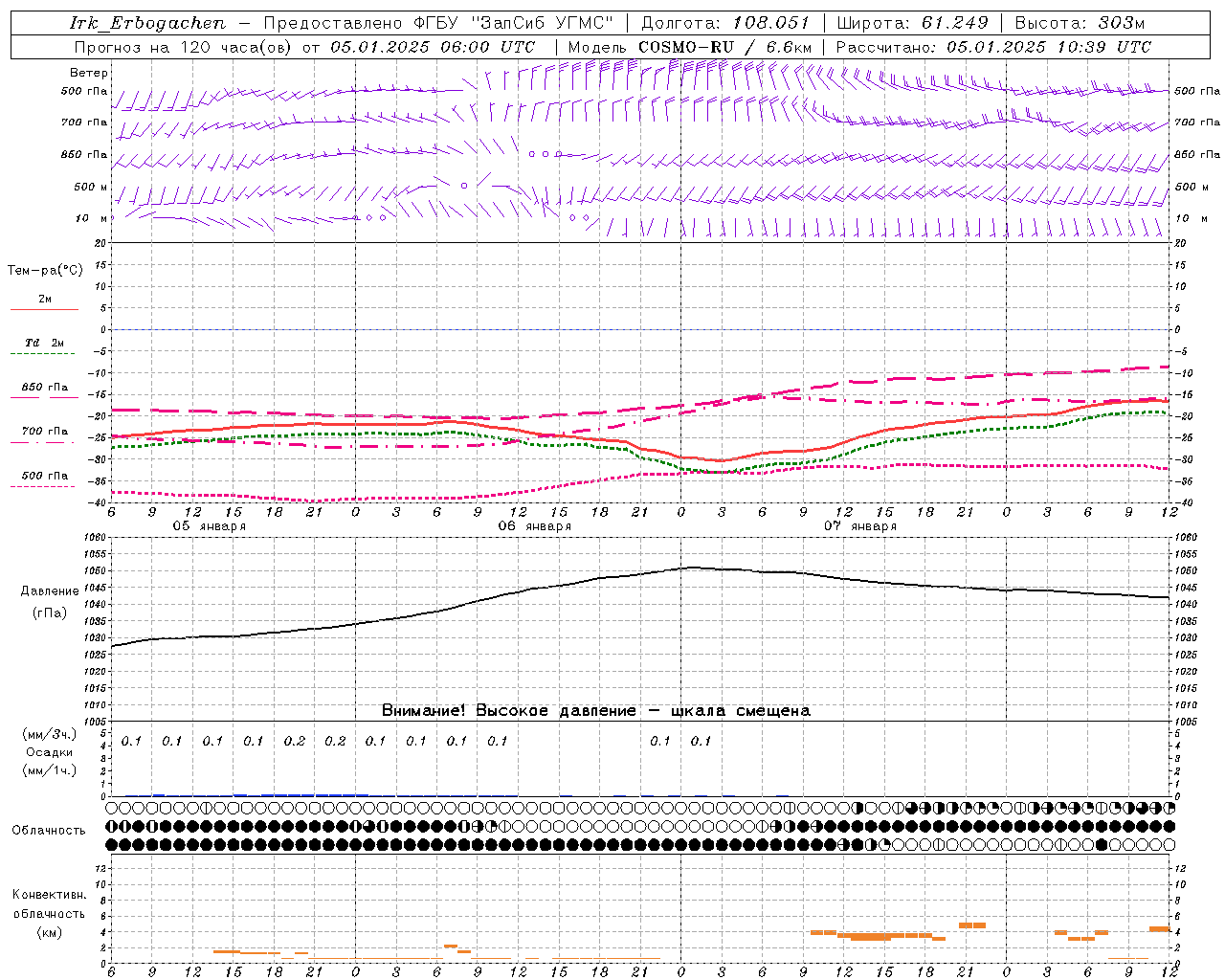Image resolution: width=1225 pixels, height=980 pixels.
Task: Click the Облачность cloud cover label
Action: [x=49, y=831]
